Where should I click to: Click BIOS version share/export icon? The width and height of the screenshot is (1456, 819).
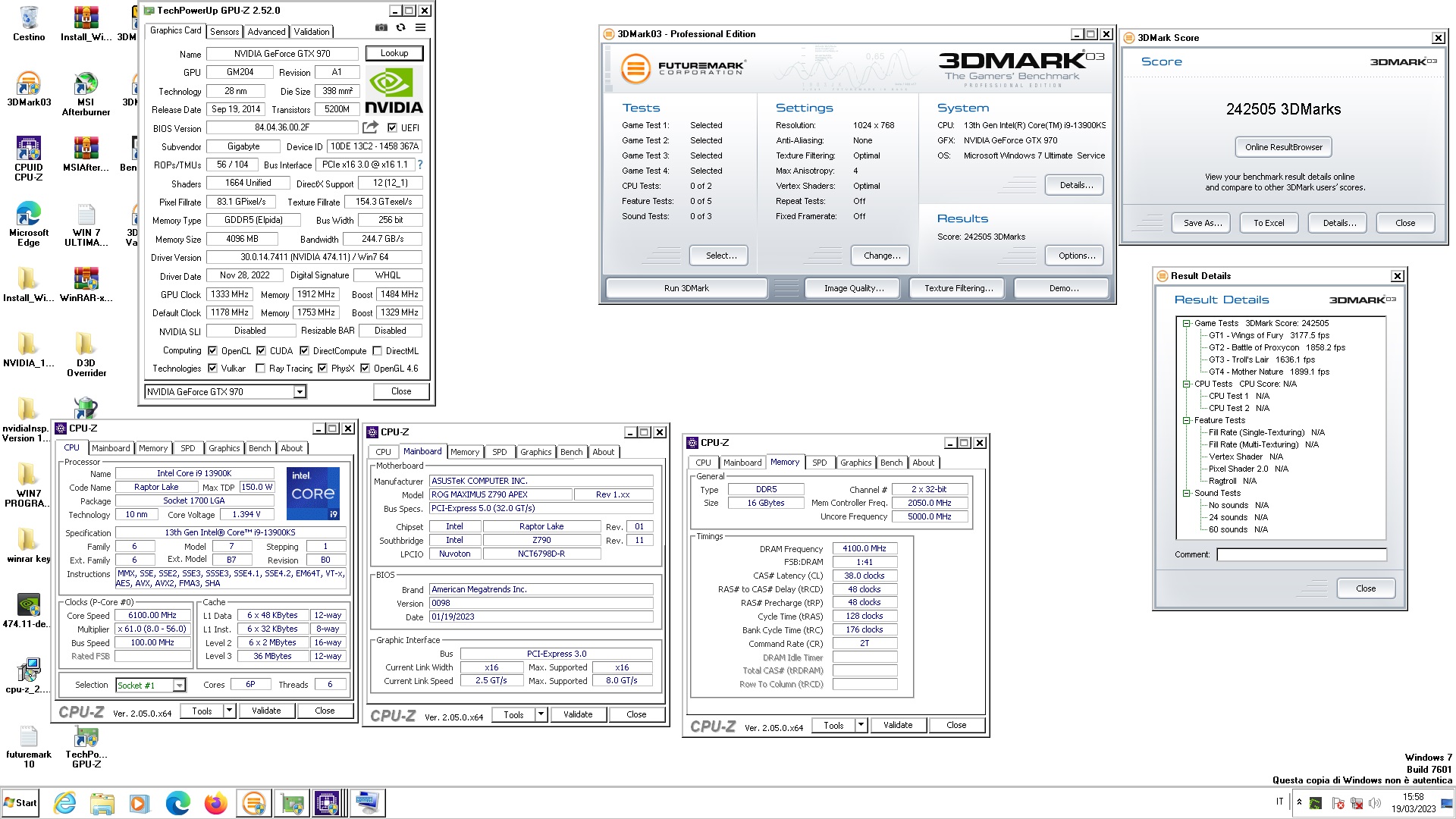point(370,127)
